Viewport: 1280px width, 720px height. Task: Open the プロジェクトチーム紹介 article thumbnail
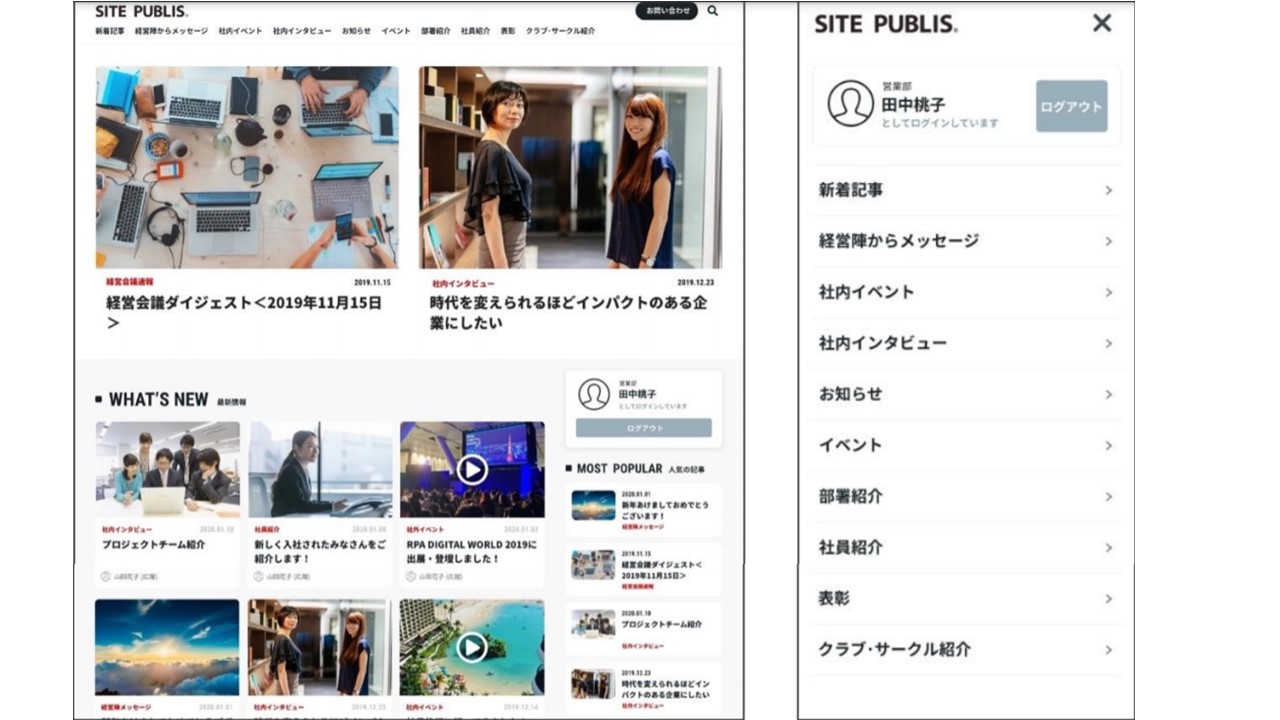(167, 469)
